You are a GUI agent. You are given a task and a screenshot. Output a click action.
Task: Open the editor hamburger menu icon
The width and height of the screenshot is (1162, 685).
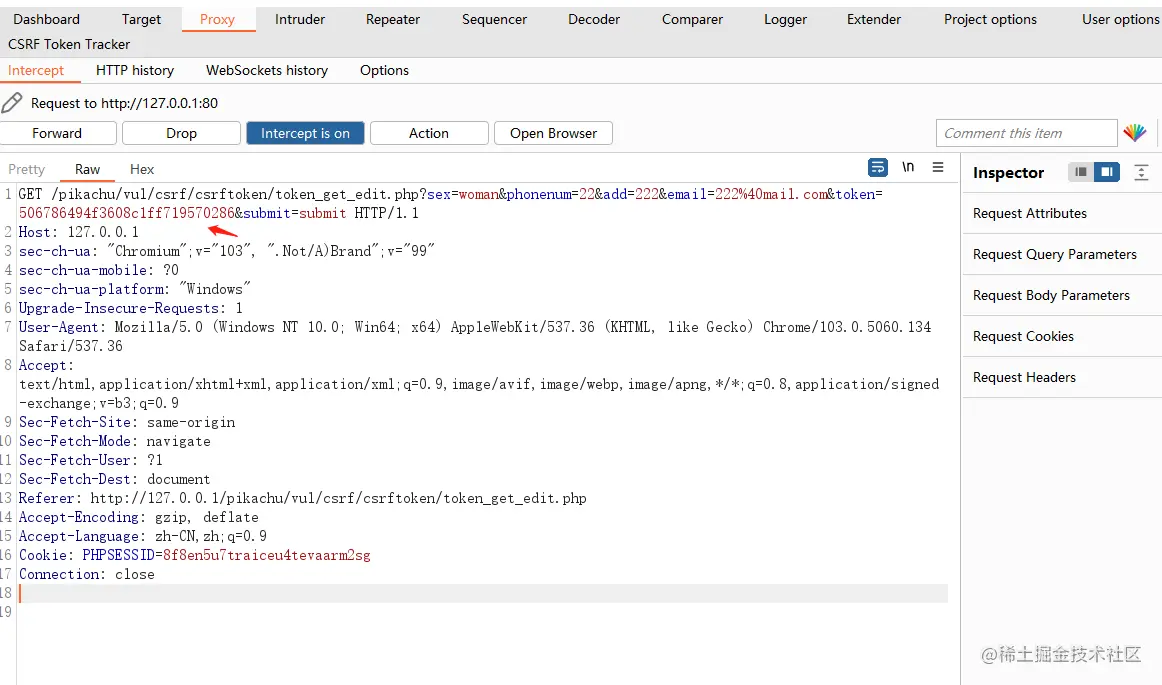[937, 168]
